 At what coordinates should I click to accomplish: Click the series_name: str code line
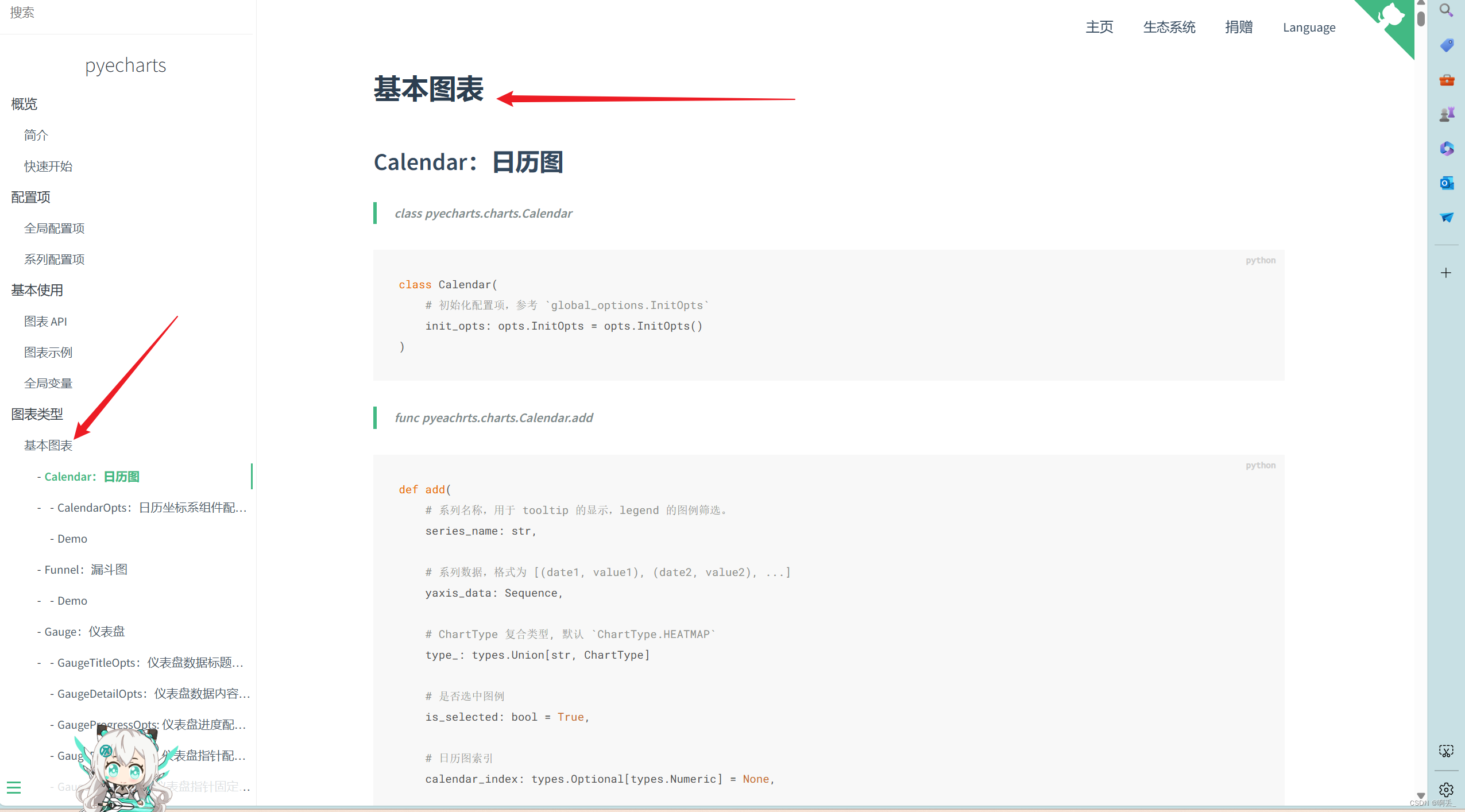point(481,531)
